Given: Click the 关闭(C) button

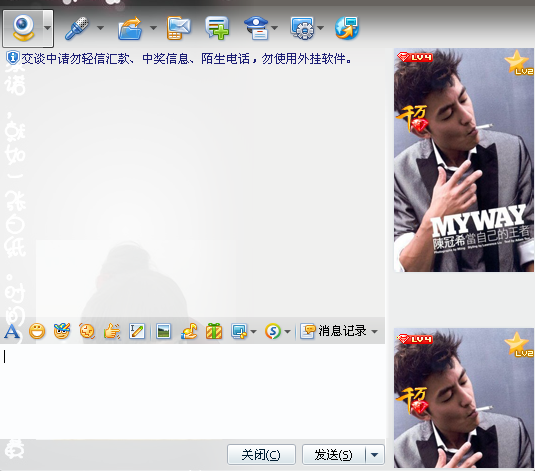Looking at the screenshot, I should pos(261,455).
